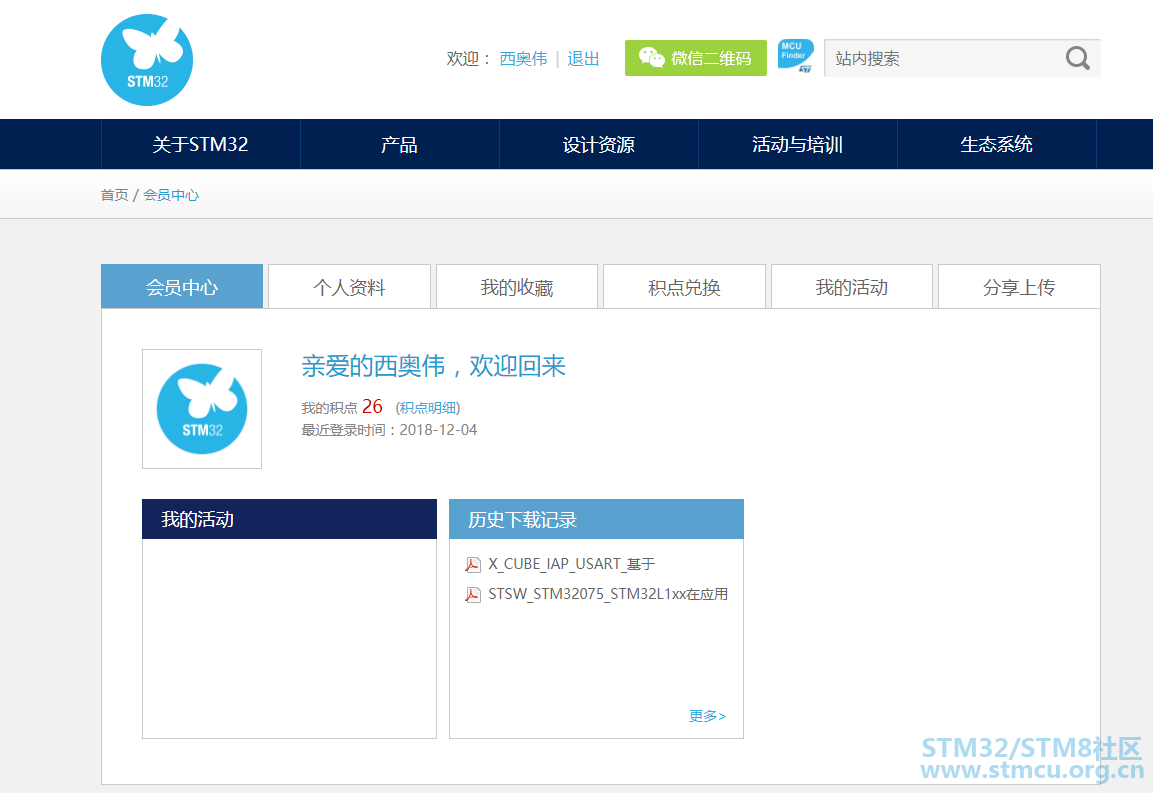1153x793 pixels.
Task: Open 产品 navigation menu
Action: coord(399,144)
